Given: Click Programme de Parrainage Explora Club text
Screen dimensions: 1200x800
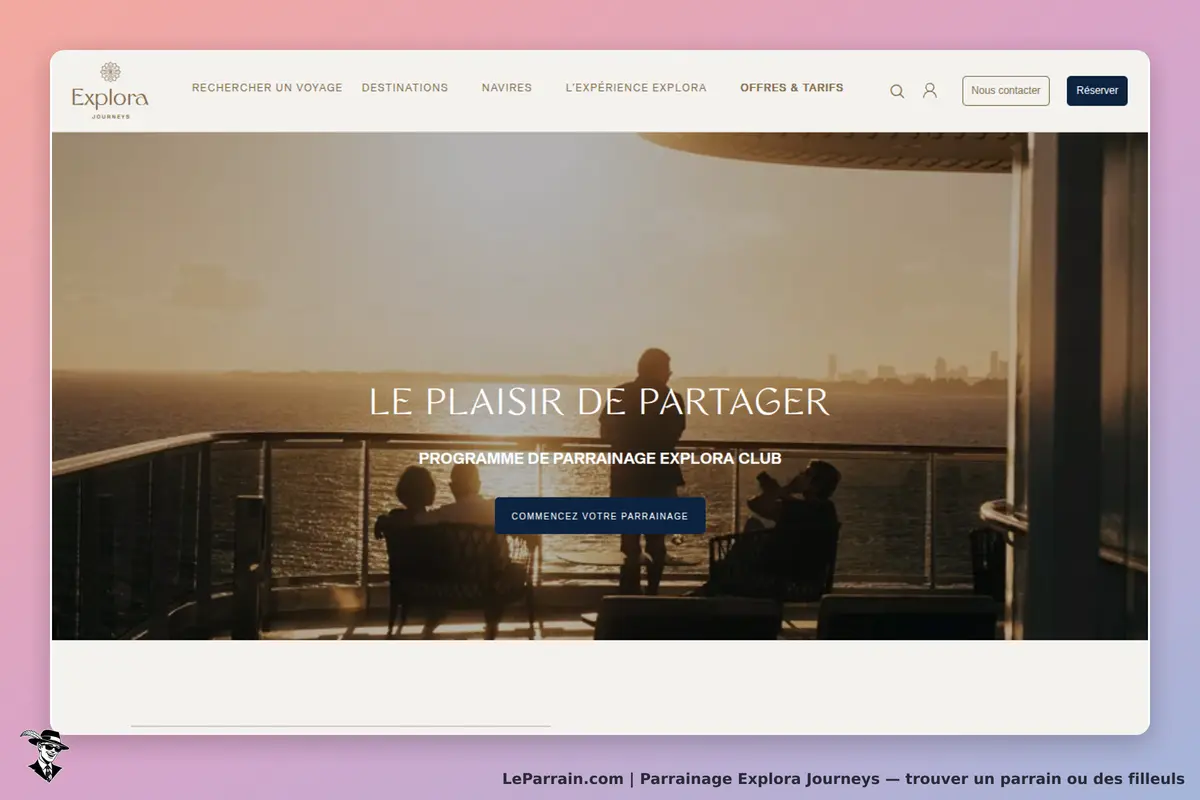Looking at the screenshot, I should 600,459.
